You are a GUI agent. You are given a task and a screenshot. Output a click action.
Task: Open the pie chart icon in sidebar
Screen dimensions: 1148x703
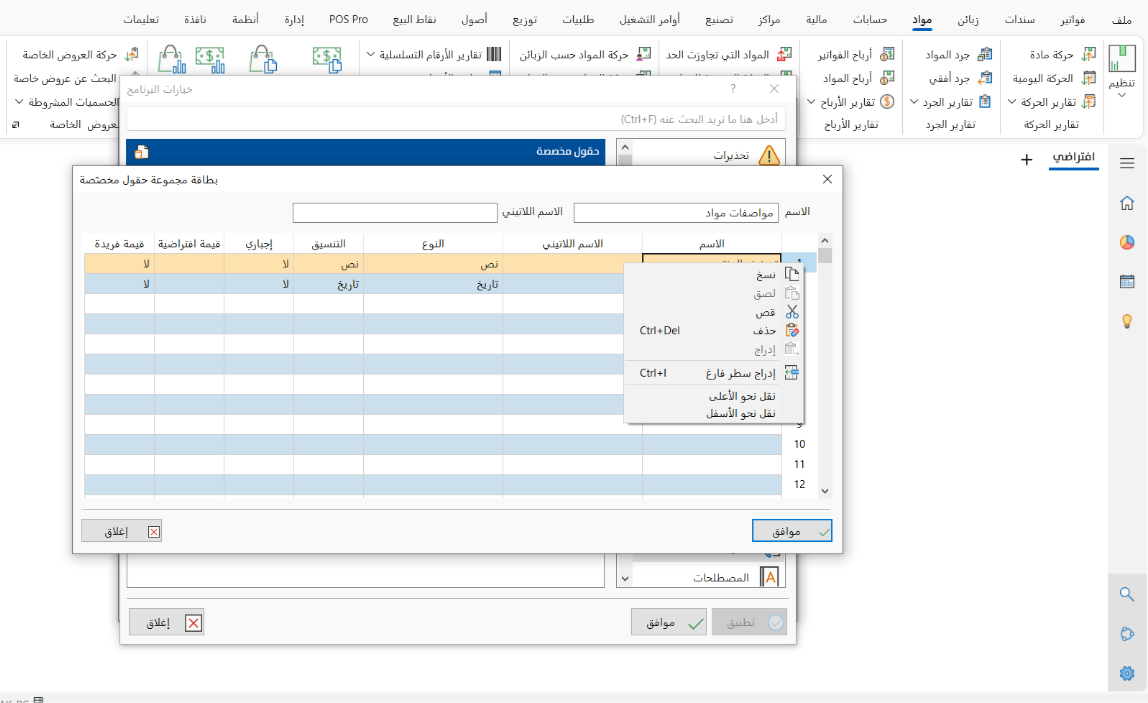pos(1127,242)
